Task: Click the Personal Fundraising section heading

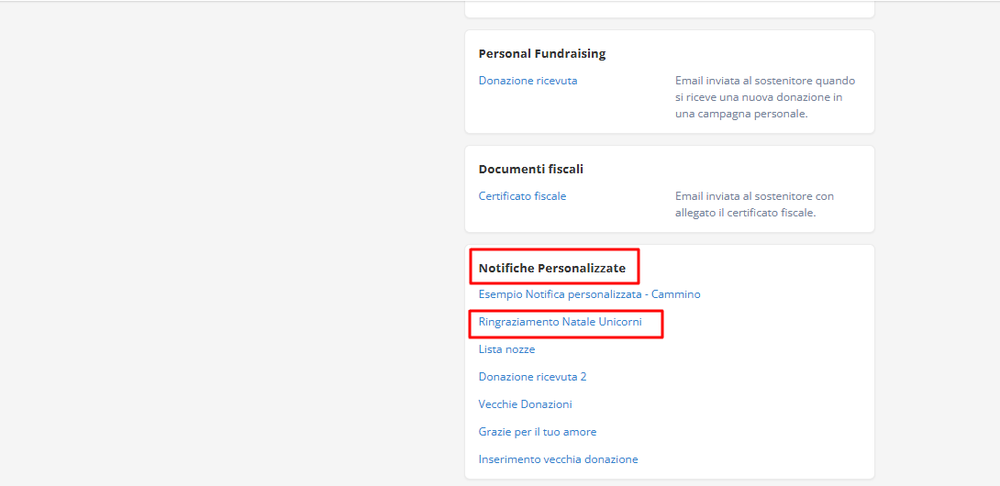Action: (542, 53)
